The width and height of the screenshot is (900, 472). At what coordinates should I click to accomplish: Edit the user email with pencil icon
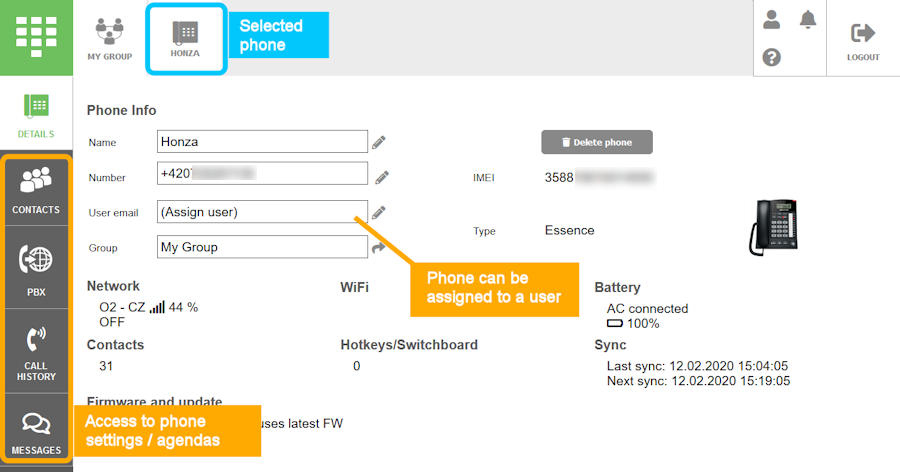tap(379, 212)
